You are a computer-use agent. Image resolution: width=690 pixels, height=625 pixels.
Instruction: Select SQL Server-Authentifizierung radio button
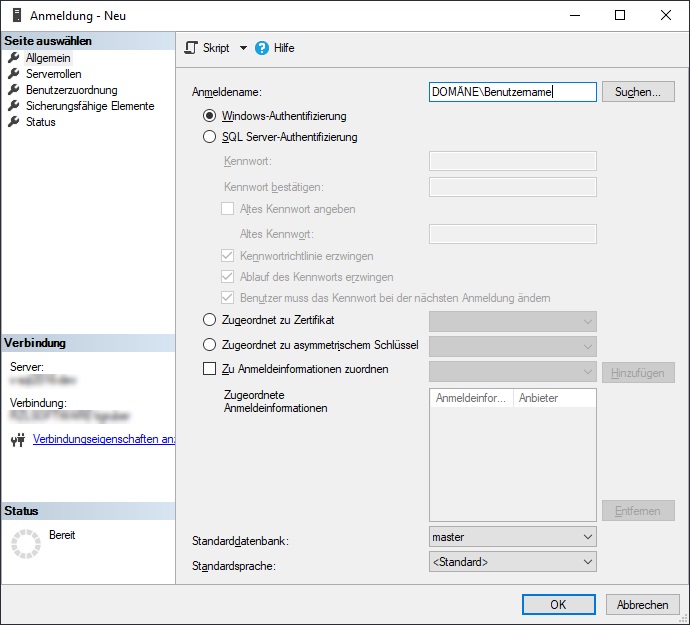tap(209, 137)
